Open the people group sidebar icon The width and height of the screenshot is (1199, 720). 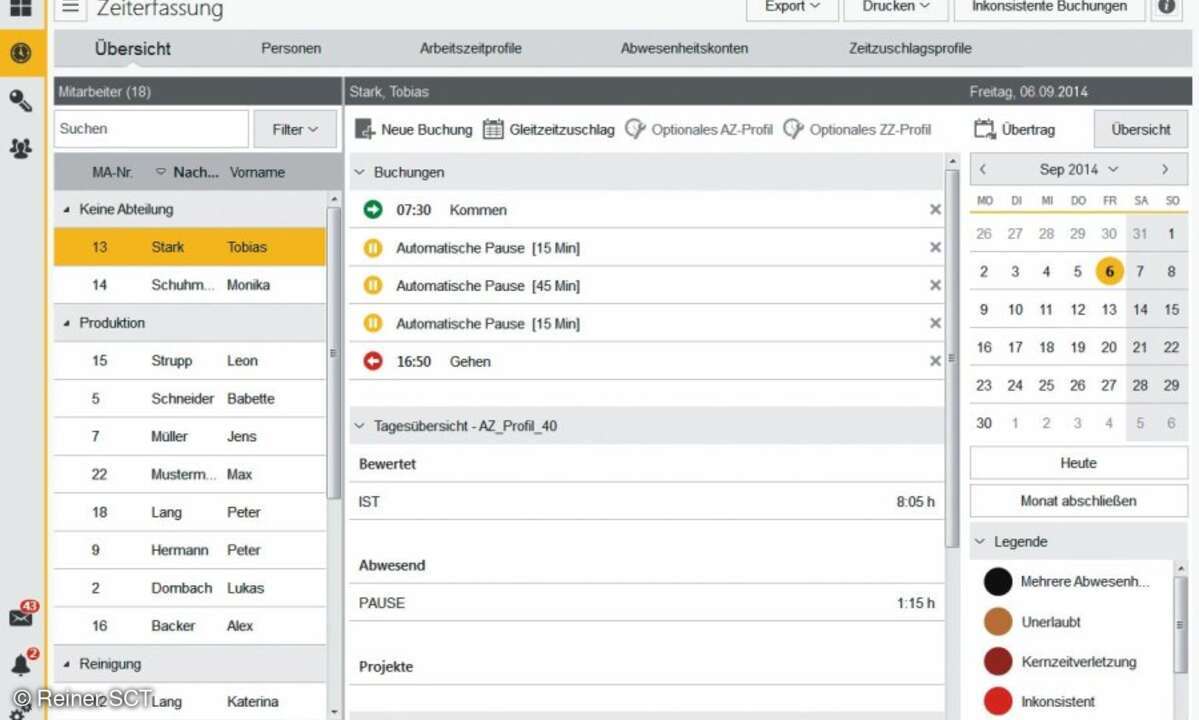click(21, 148)
